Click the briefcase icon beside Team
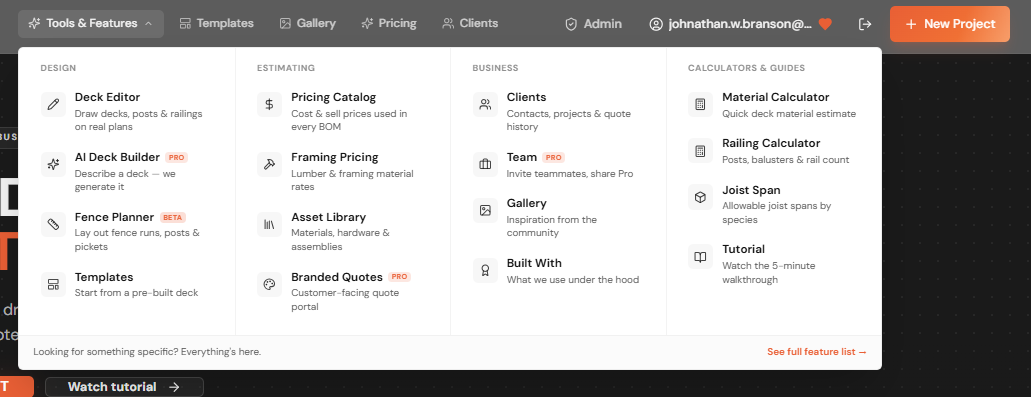Screen dimensions: 1031x397 485,164
